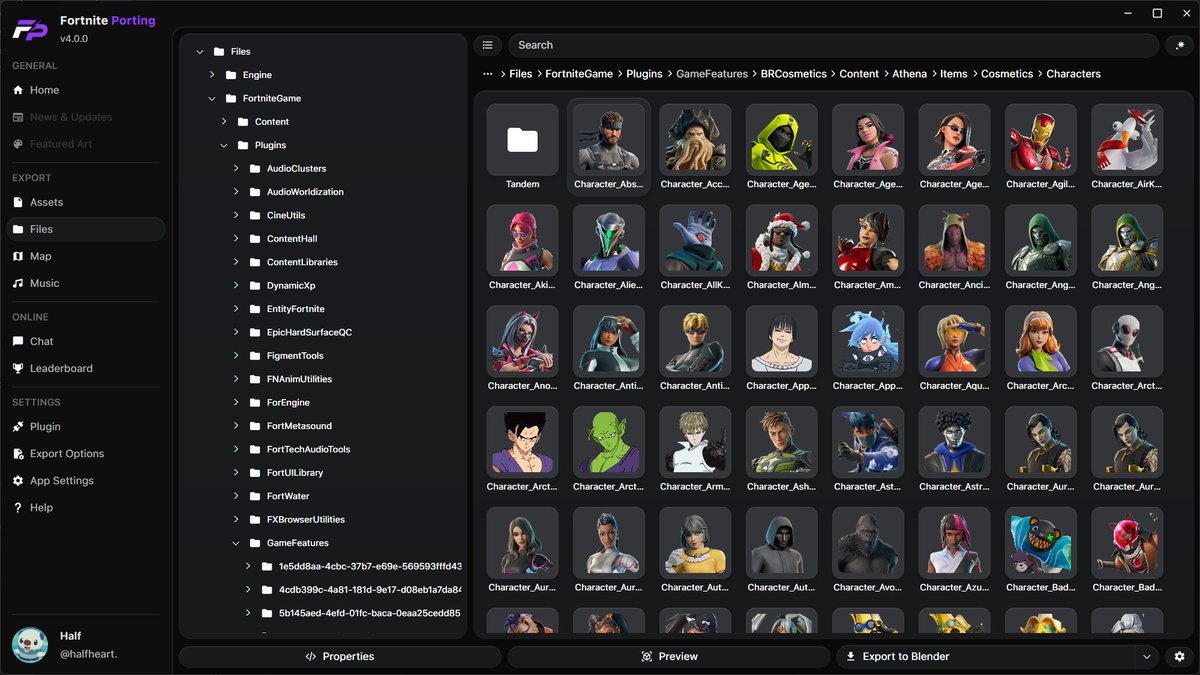Collapse the GameFeatures folder in tree
Screen dimensions: 1200x675
(236, 543)
